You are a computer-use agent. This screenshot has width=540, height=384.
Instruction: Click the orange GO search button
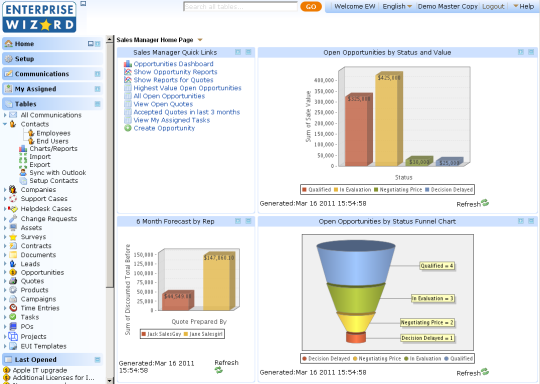click(x=311, y=7)
